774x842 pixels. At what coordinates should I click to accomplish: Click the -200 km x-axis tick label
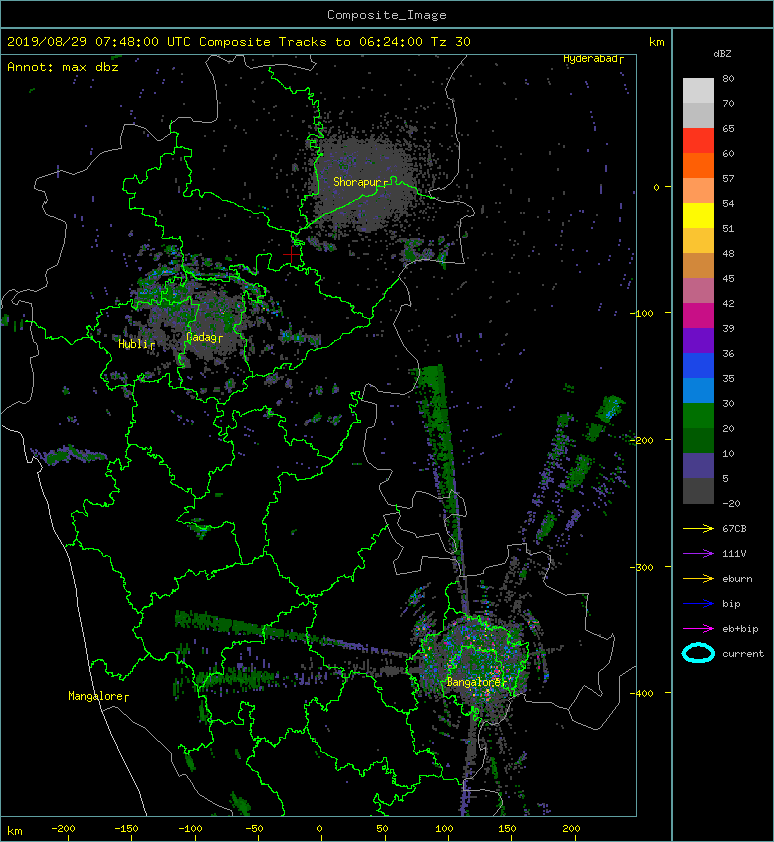tap(63, 829)
